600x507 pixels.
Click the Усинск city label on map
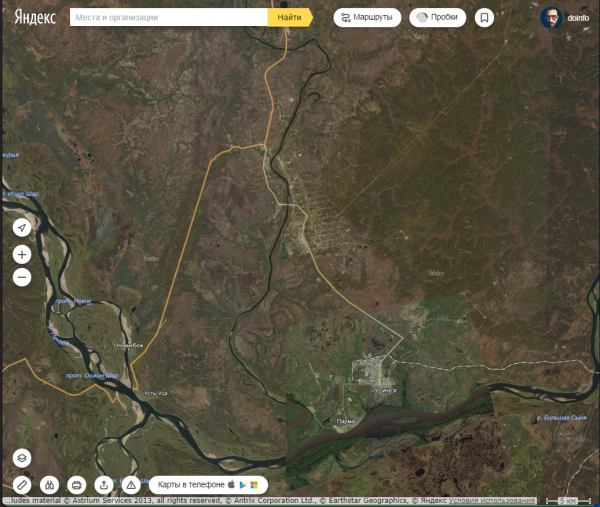386,391
